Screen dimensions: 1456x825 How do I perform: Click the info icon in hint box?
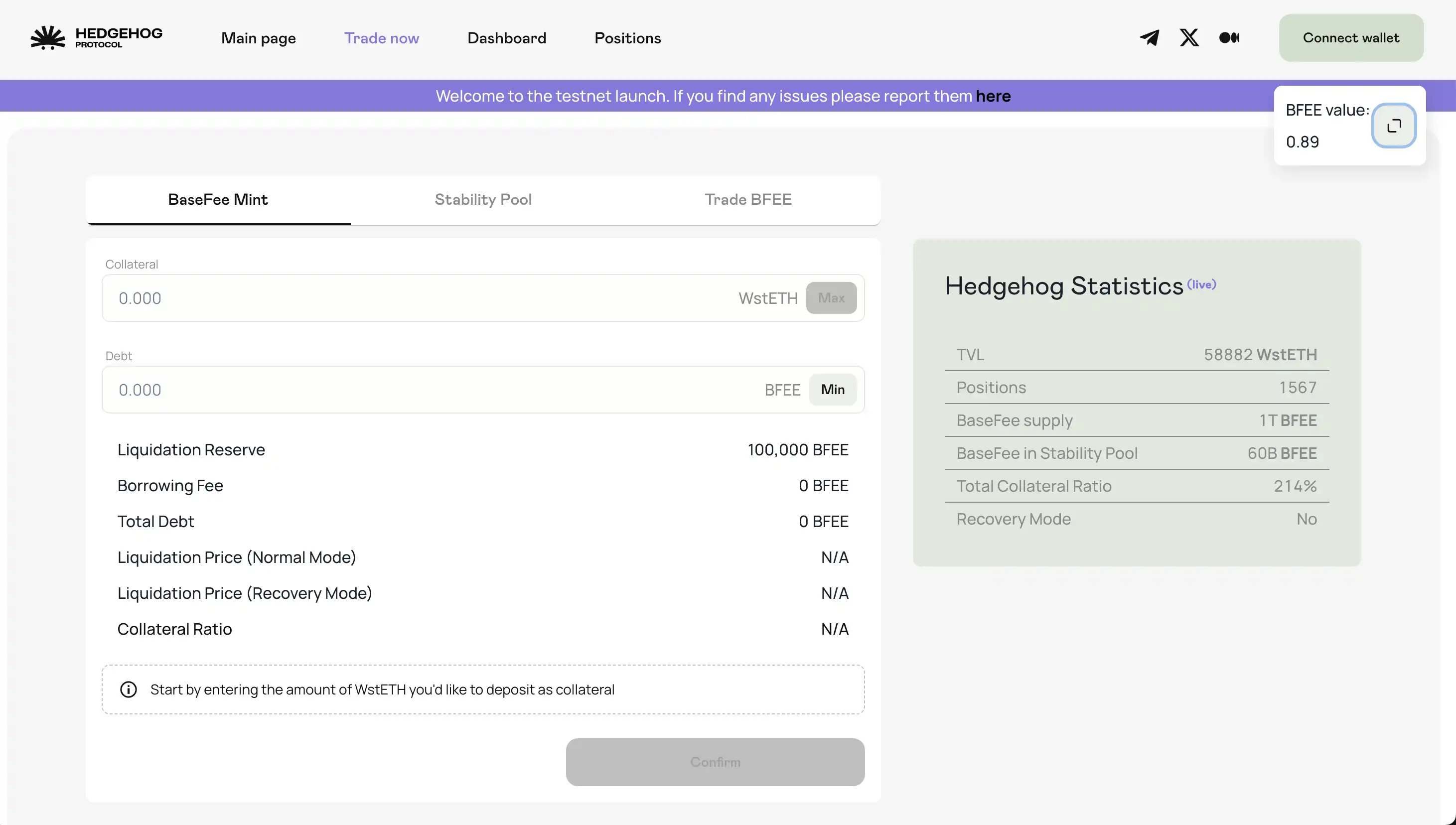point(129,689)
